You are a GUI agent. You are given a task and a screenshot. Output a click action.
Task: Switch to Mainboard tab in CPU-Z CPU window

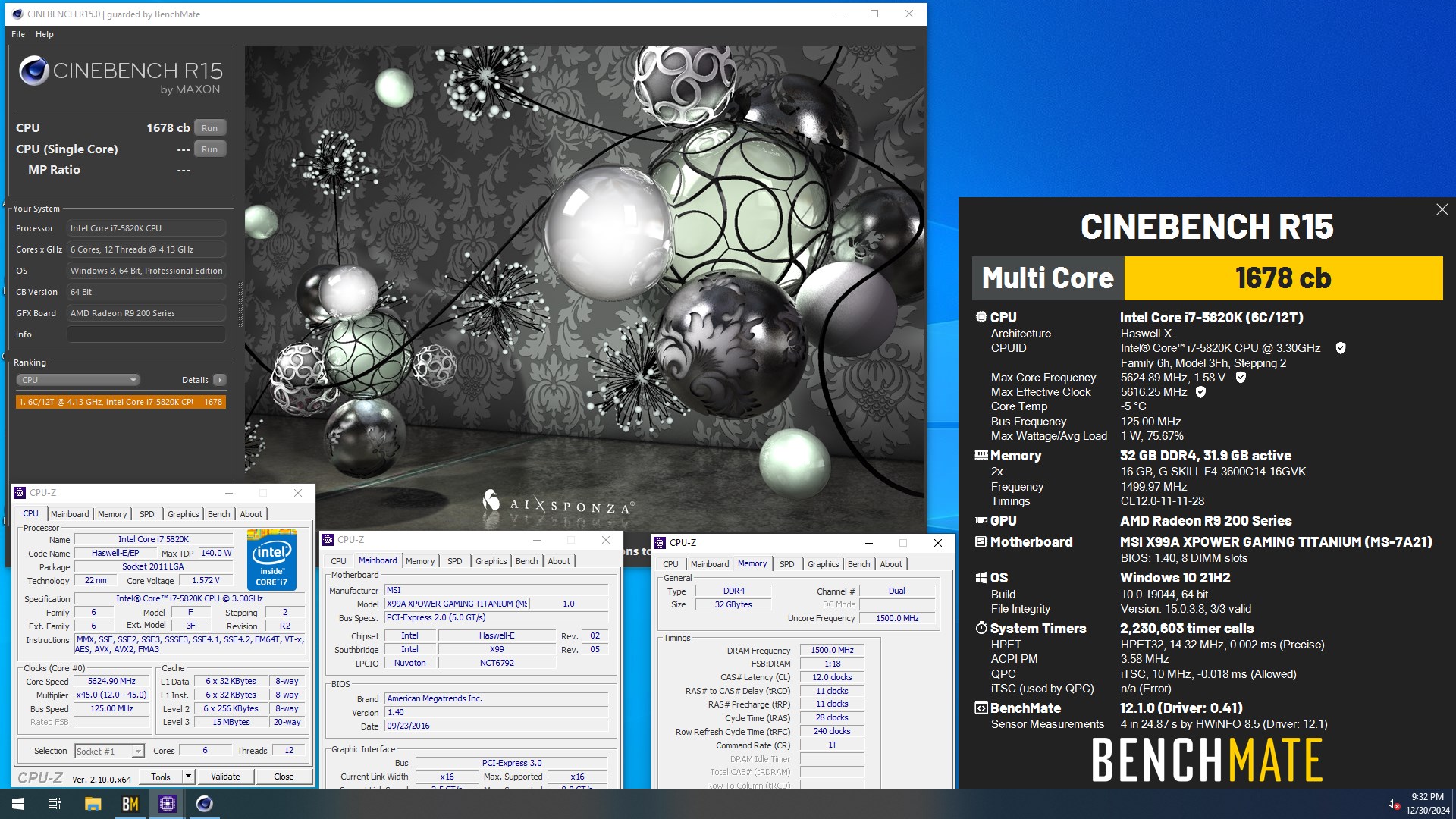click(x=70, y=514)
